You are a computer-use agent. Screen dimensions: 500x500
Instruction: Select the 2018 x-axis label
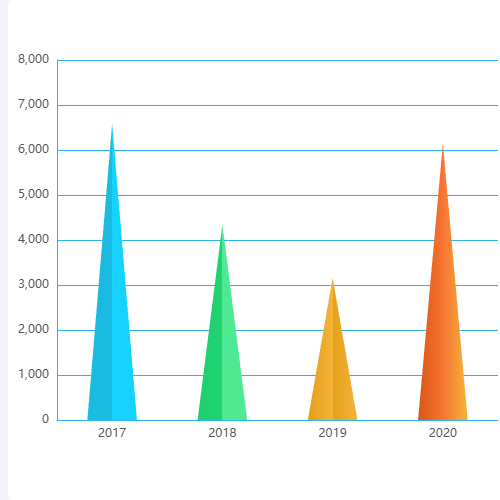[x=222, y=433]
